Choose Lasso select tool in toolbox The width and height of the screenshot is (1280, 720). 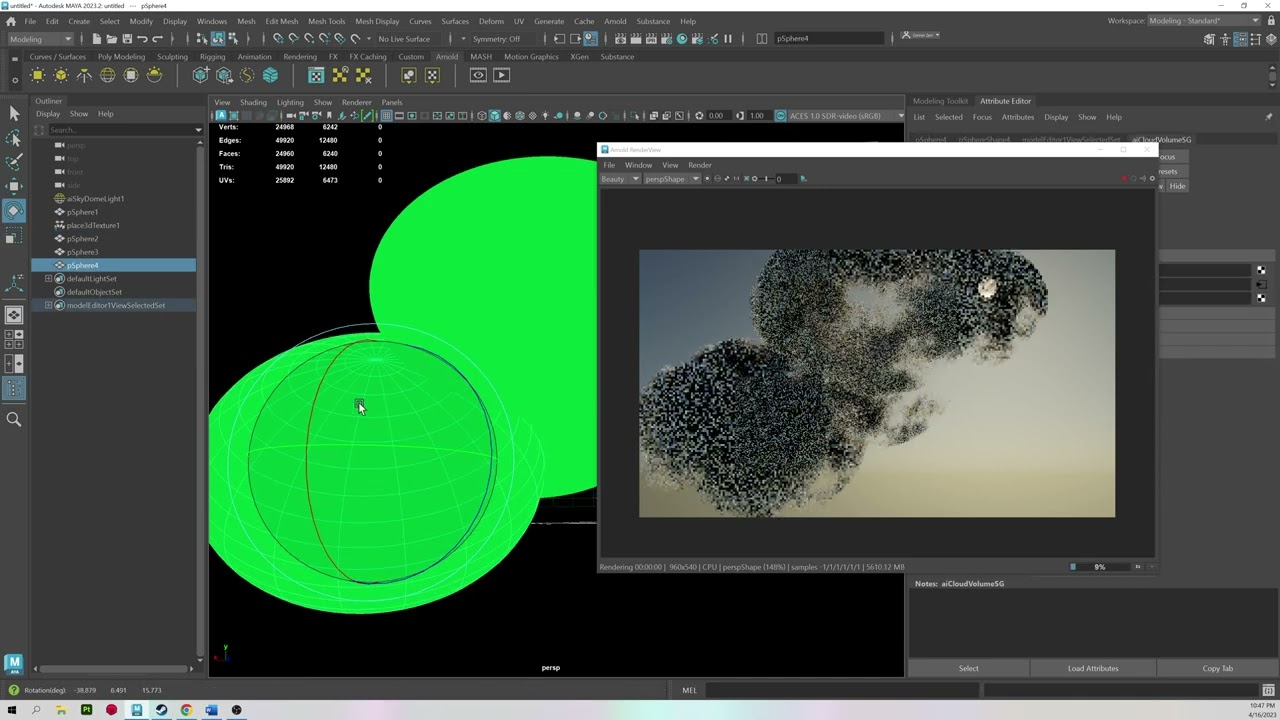point(14,137)
